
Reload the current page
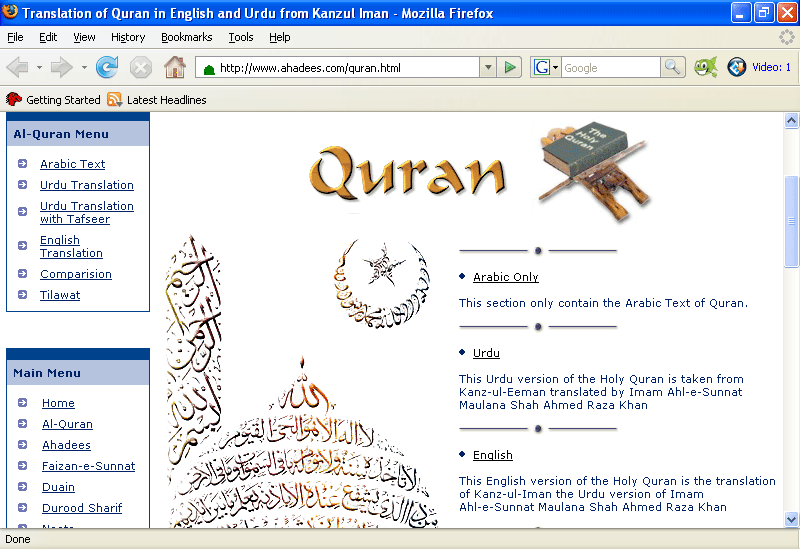[107, 67]
